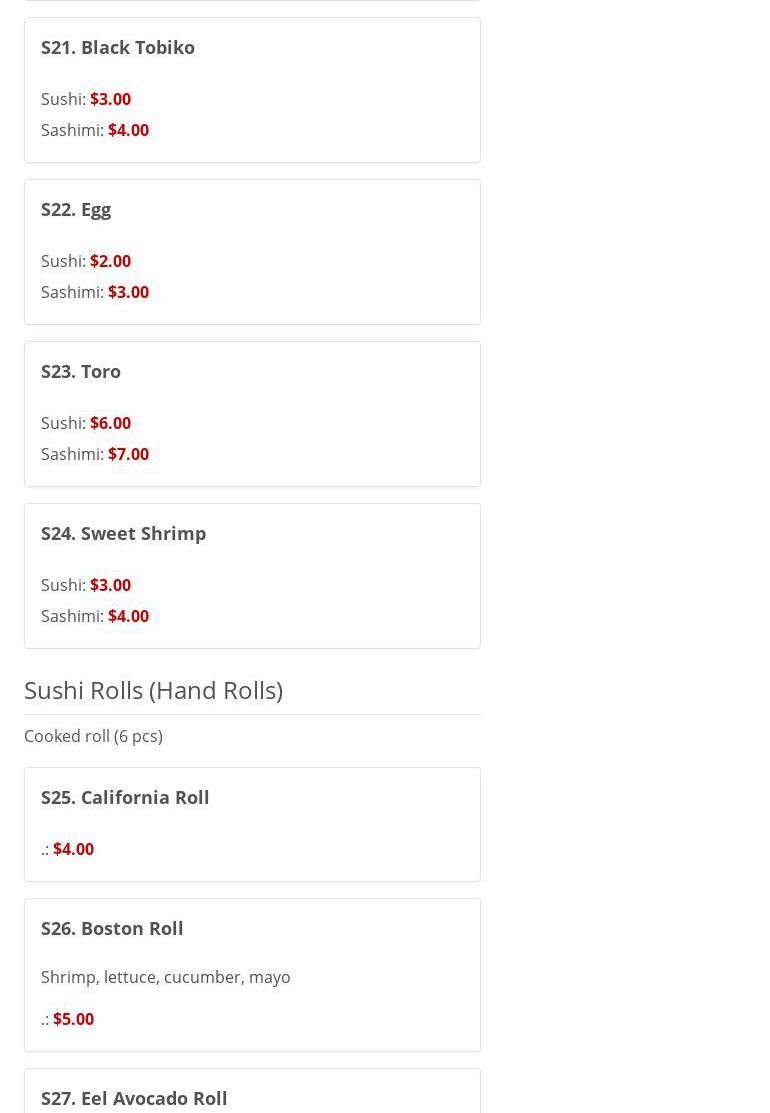Select the Boston Roll $5.00 price
The height and width of the screenshot is (1113, 770).
(x=73, y=1019)
